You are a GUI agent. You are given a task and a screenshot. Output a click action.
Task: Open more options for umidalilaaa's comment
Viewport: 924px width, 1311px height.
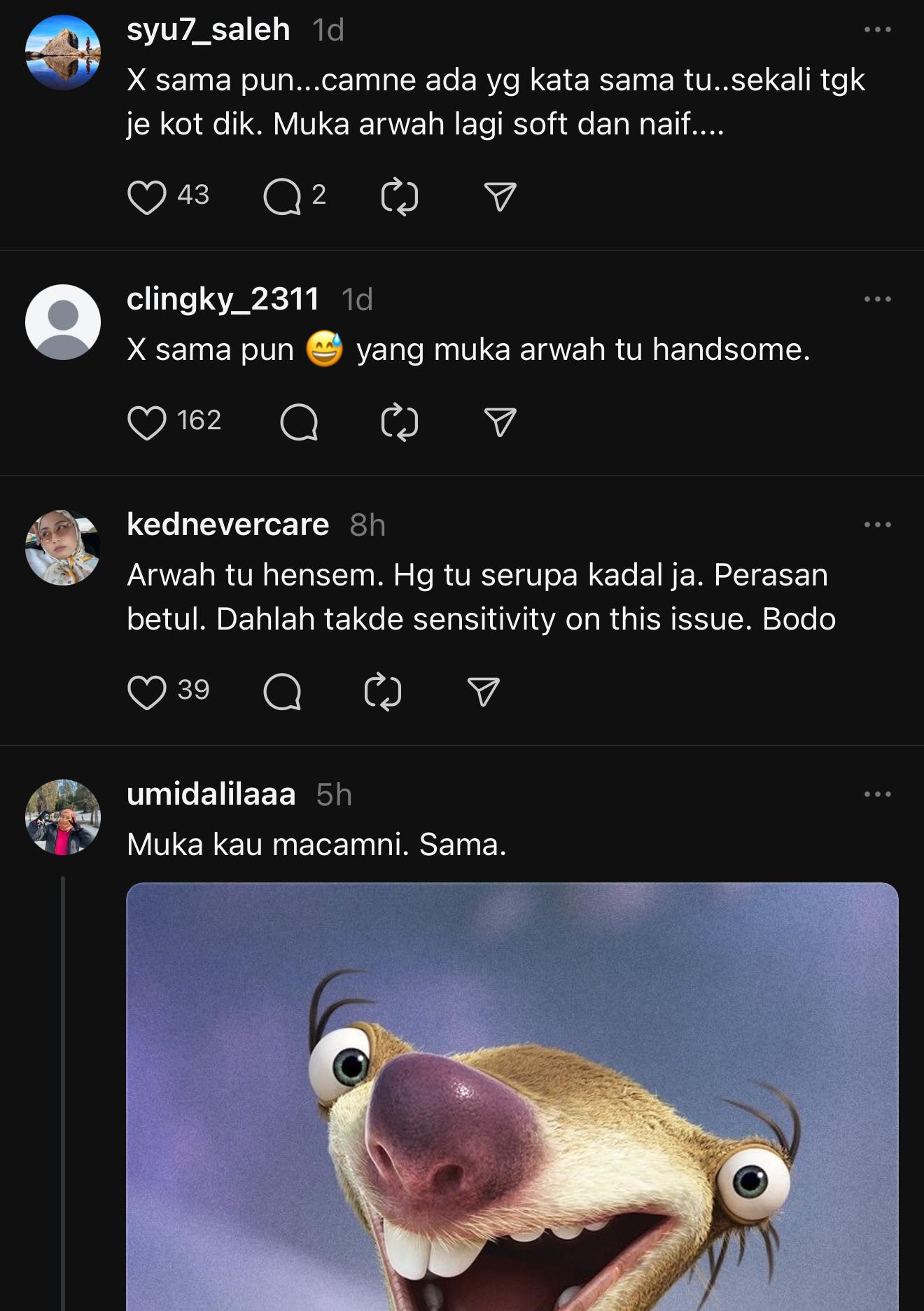[x=877, y=795]
